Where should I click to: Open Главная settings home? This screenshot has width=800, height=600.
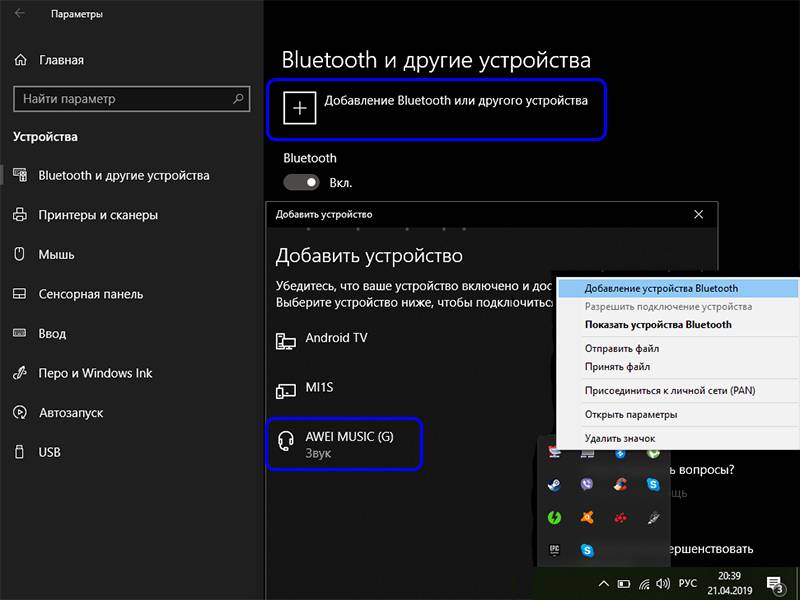click(x=61, y=60)
